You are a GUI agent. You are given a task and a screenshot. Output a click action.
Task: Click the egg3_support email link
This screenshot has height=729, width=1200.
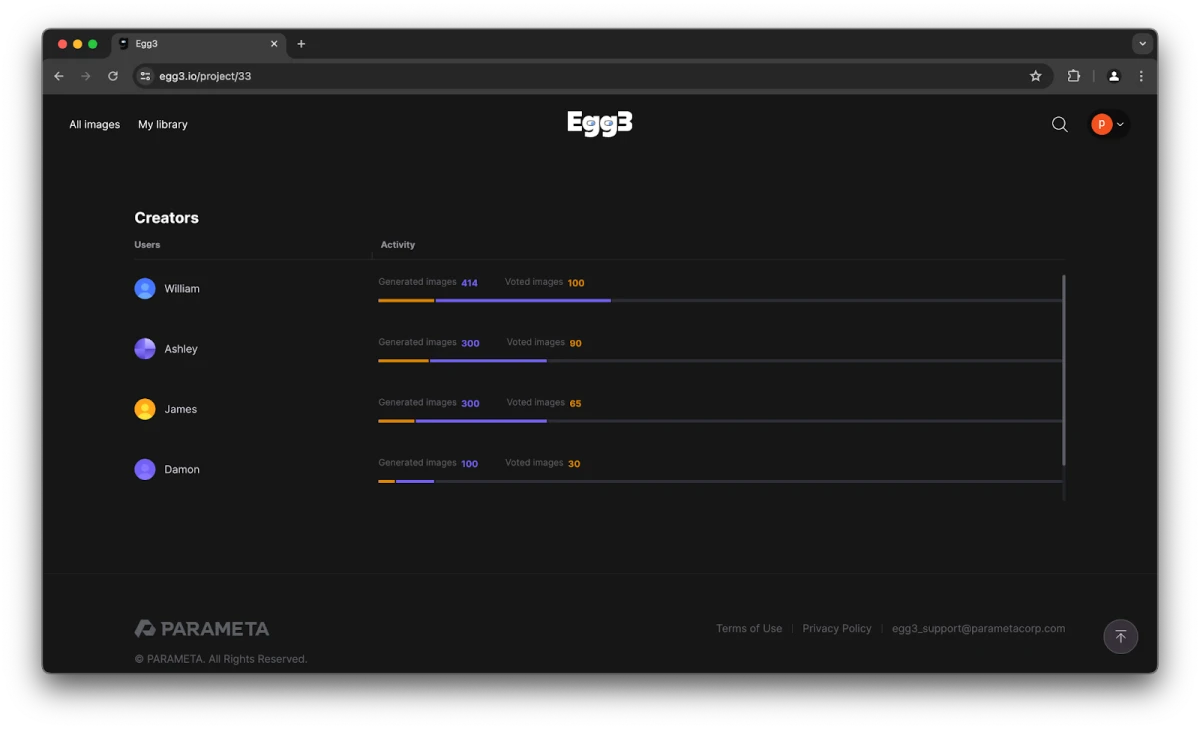tap(978, 629)
